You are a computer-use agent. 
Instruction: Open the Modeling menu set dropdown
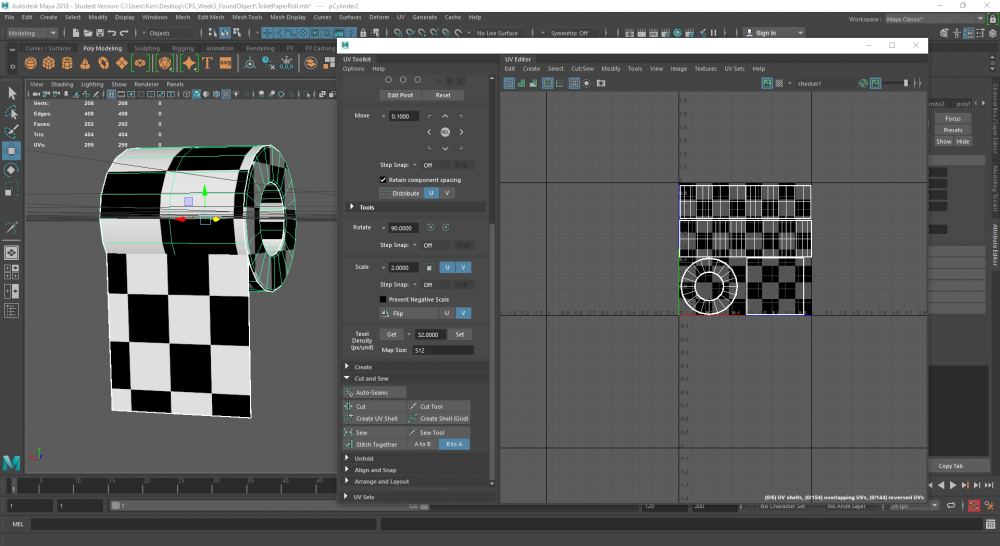pos(33,33)
